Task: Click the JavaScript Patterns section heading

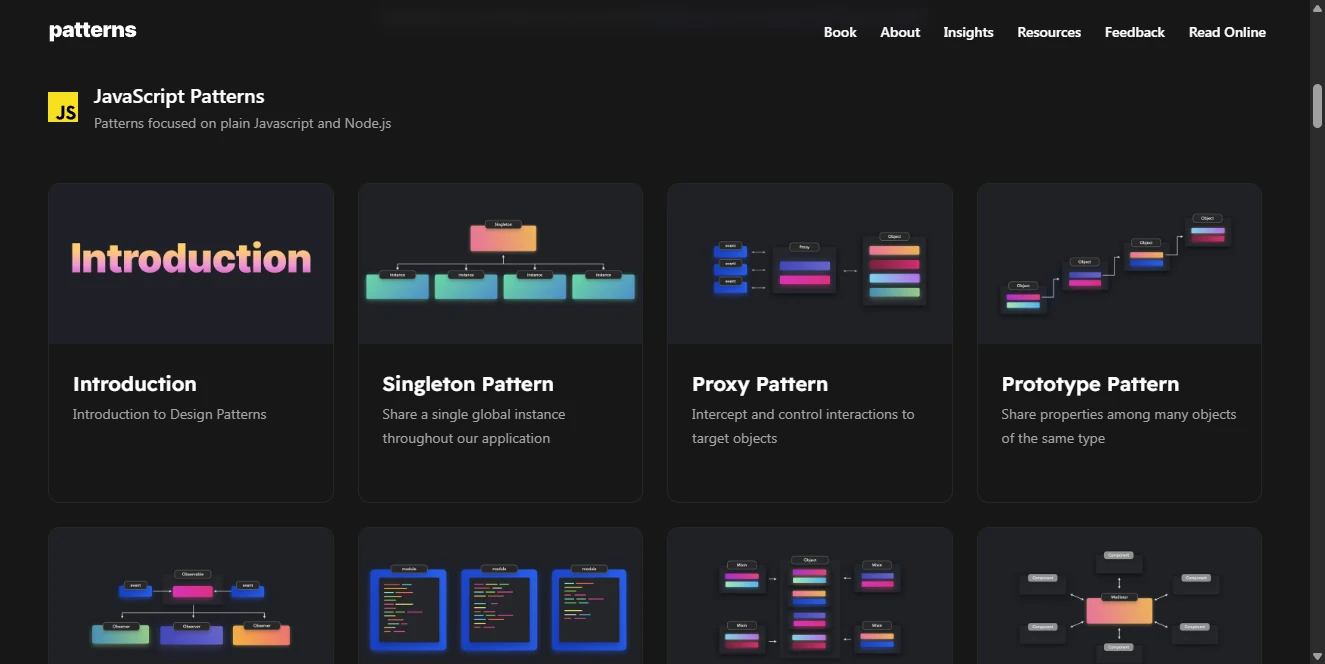Action: [x=179, y=97]
